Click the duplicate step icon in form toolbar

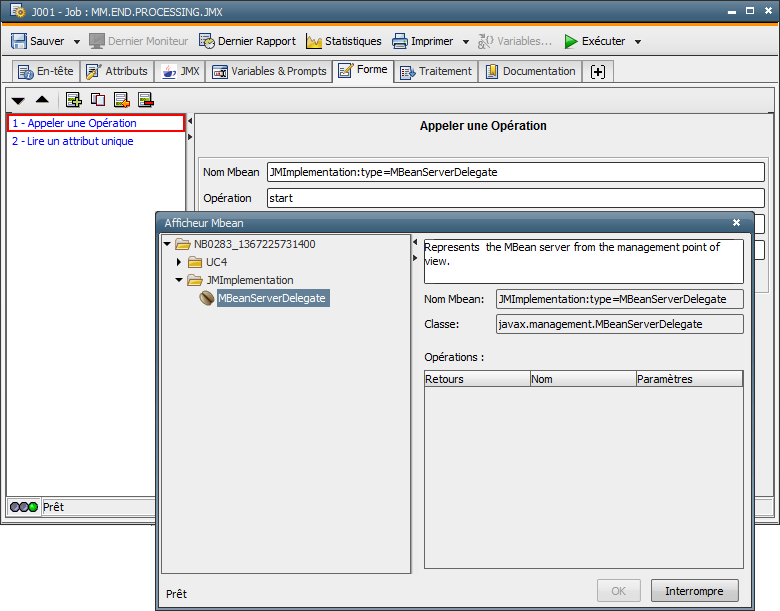[97, 99]
